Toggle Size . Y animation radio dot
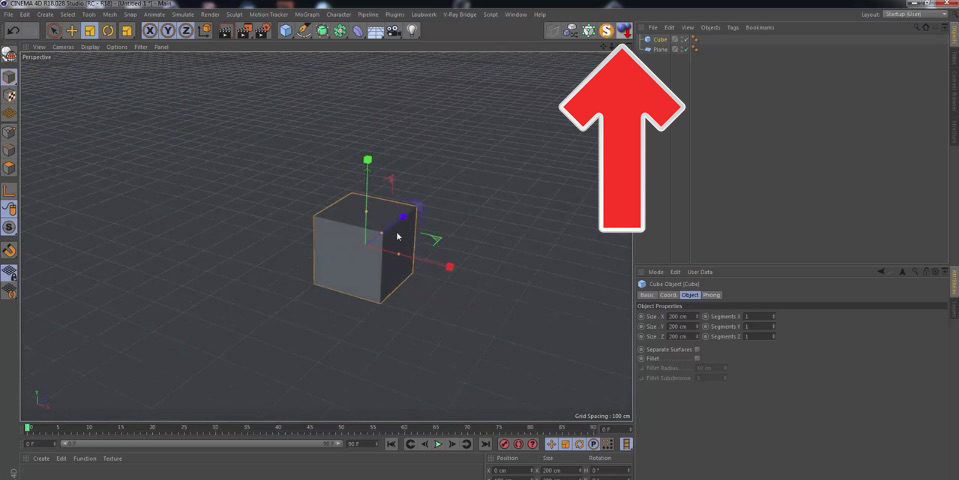Viewport: 959px width, 480px height. 641,327
